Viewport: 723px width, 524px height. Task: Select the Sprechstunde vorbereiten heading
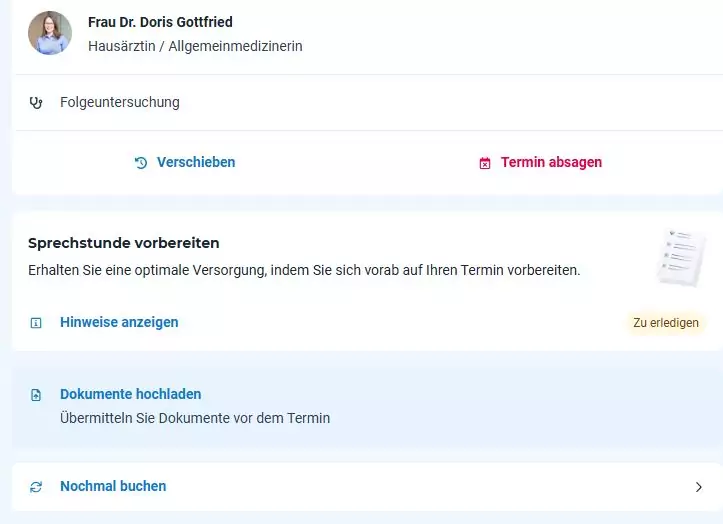click(124, 243)
